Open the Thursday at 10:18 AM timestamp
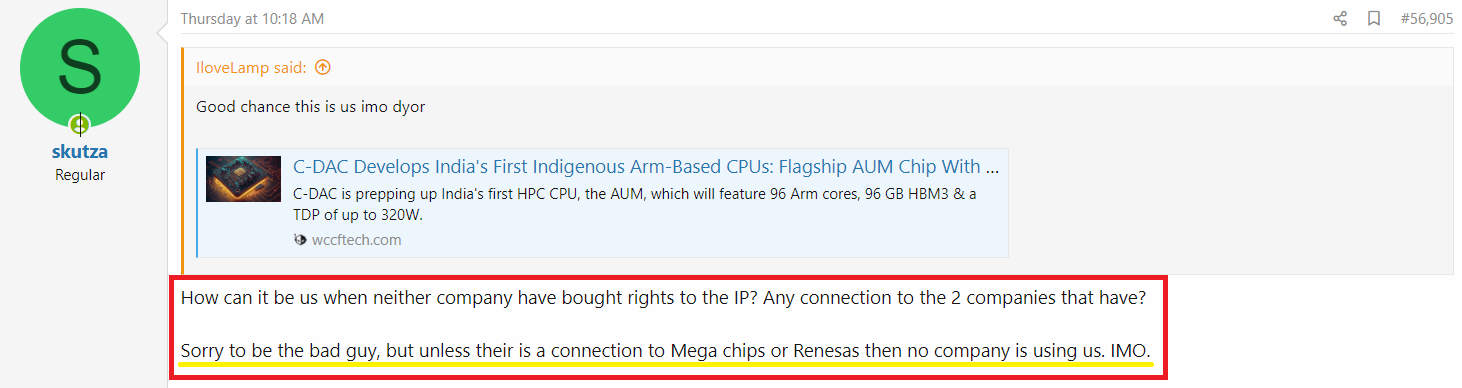This screenshot has height=388, width=1462. click(x=252, y=19)
